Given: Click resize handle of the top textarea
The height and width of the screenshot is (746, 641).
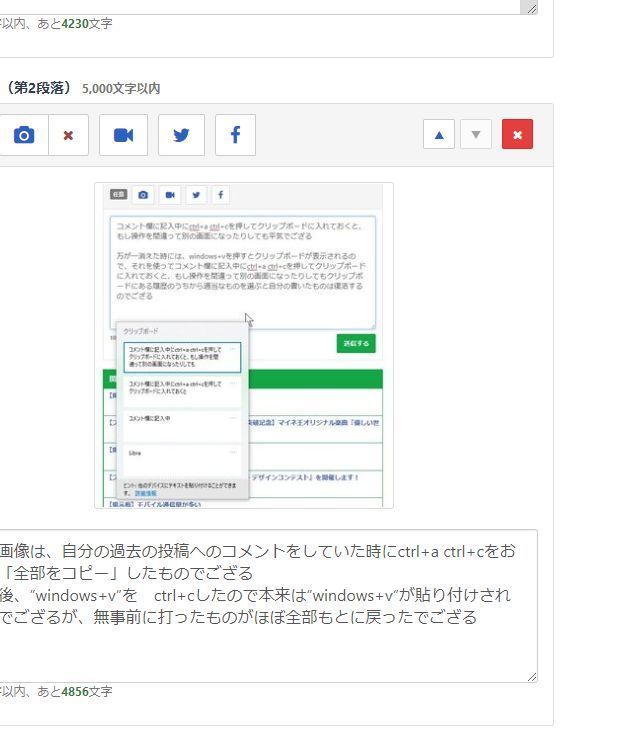Looking at the screenshot, I should [531, 8].
